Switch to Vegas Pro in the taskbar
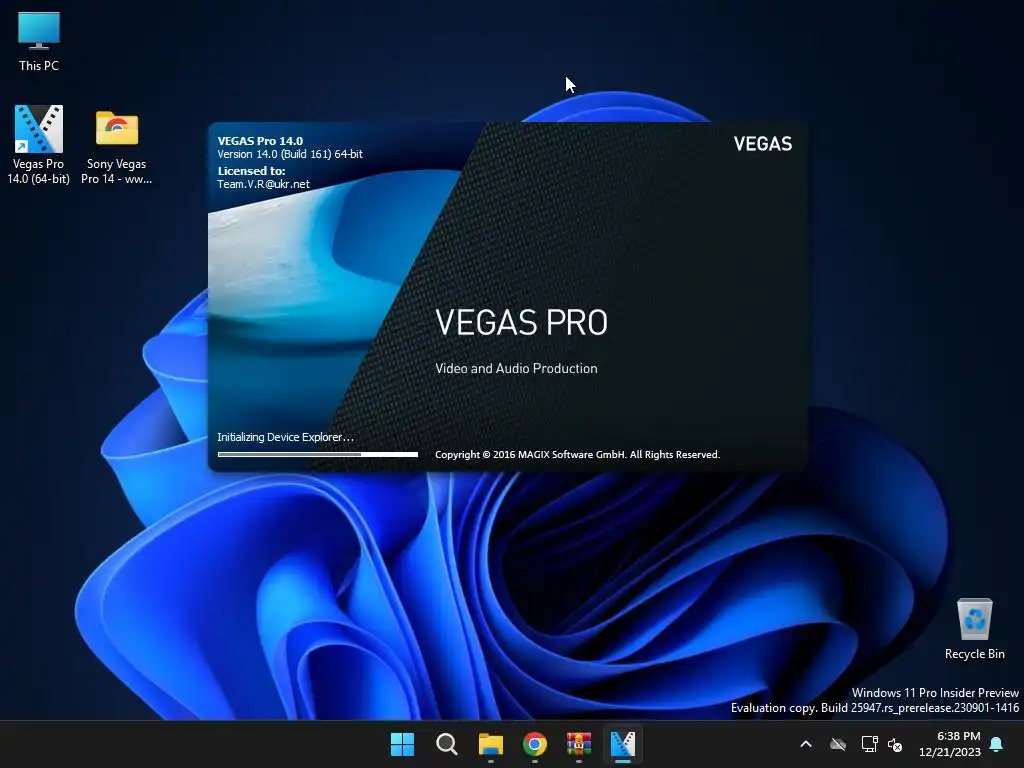This screenshot has height=768, width=1024. (622, 744)
